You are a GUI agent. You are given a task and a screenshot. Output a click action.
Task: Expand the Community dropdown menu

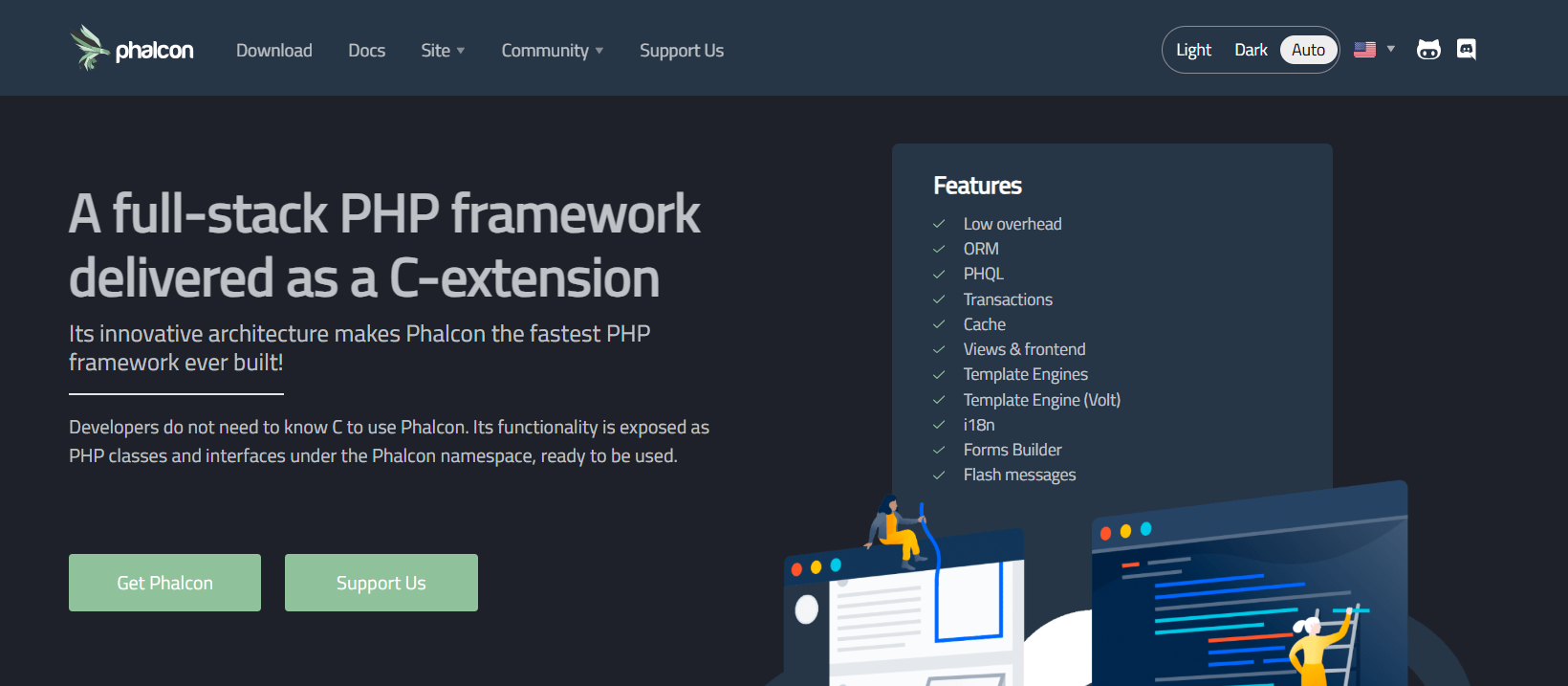[x=553, y=51]
